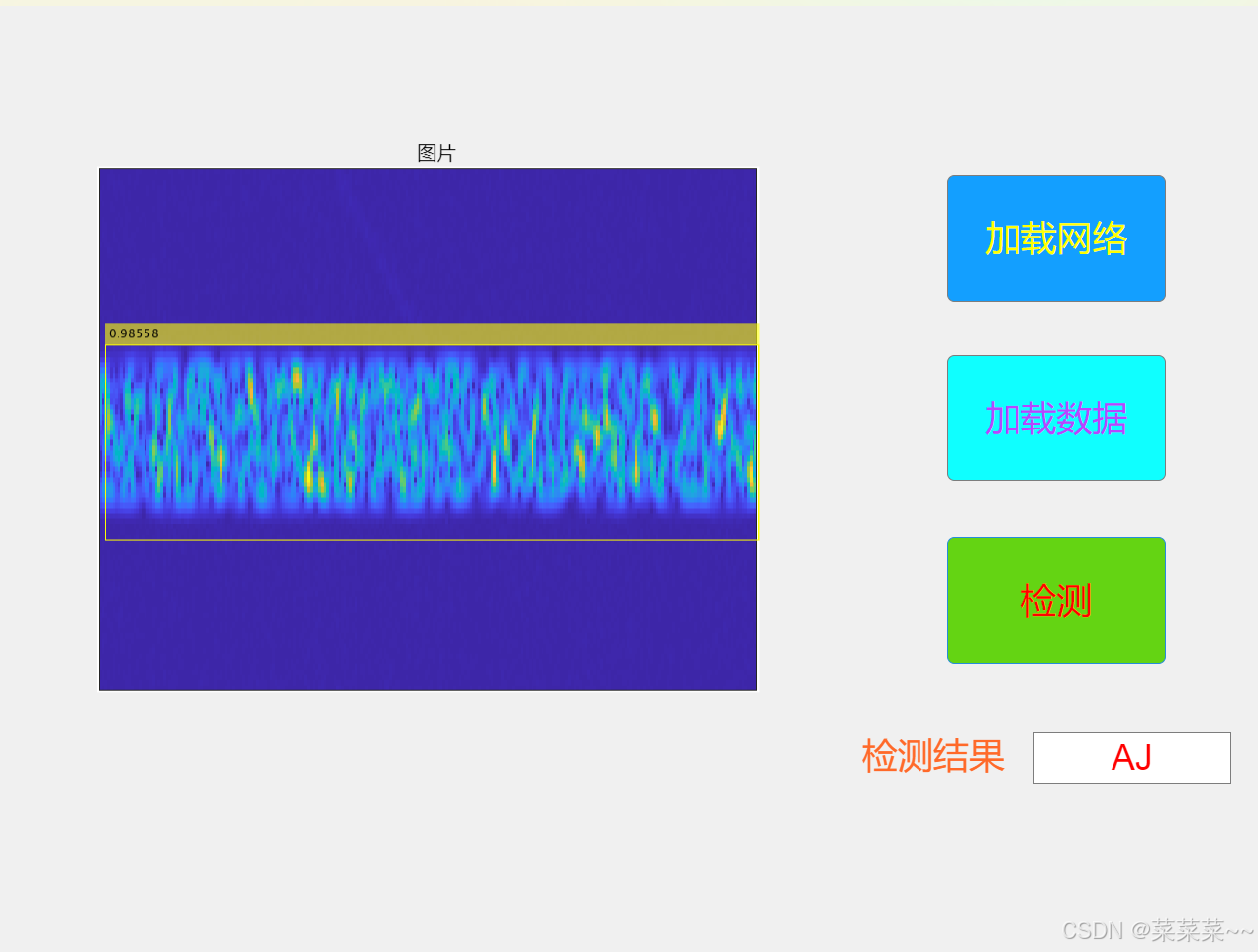Click the 检测结果 label
This screenshot has height=952, width=1258.
(932, 756)
